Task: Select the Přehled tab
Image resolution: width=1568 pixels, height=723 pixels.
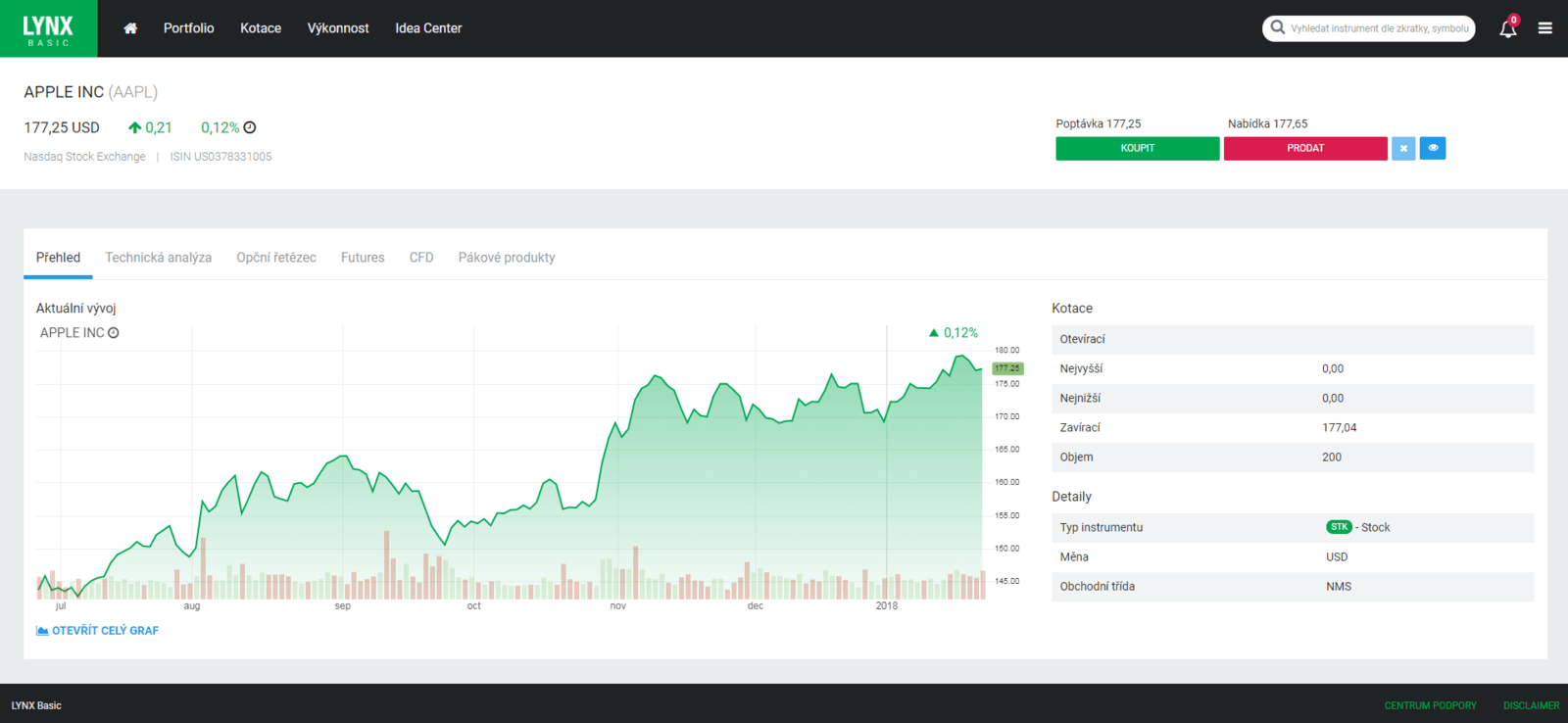Action: [x=58, y=258]
